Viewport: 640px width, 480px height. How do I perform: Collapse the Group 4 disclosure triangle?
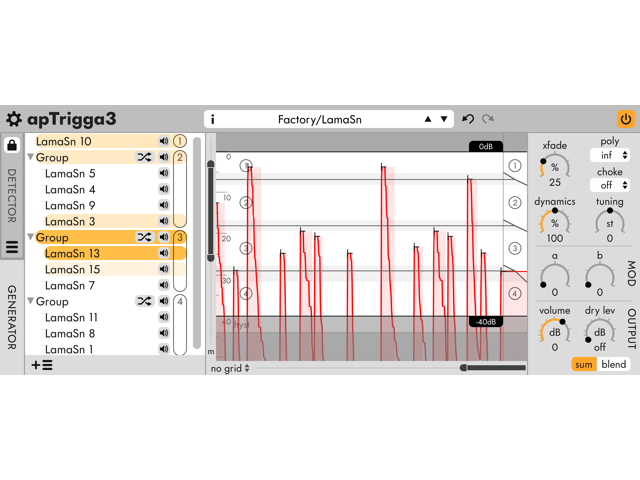(x=30, y=301)
